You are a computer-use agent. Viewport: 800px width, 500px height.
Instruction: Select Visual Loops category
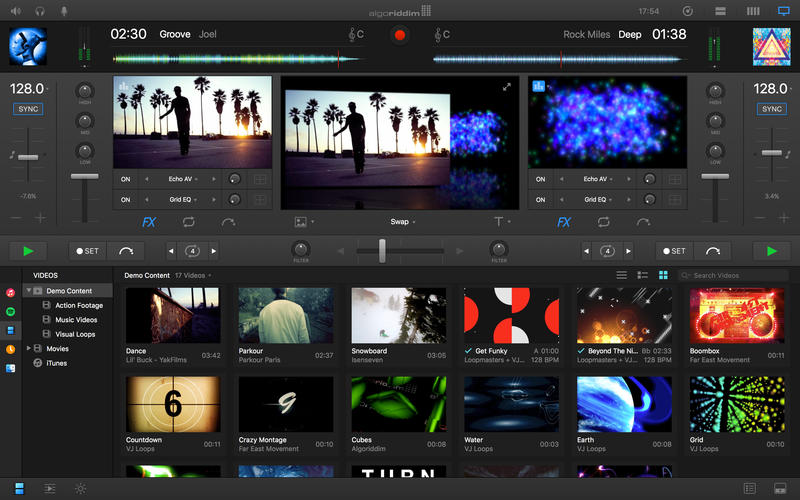75,334
